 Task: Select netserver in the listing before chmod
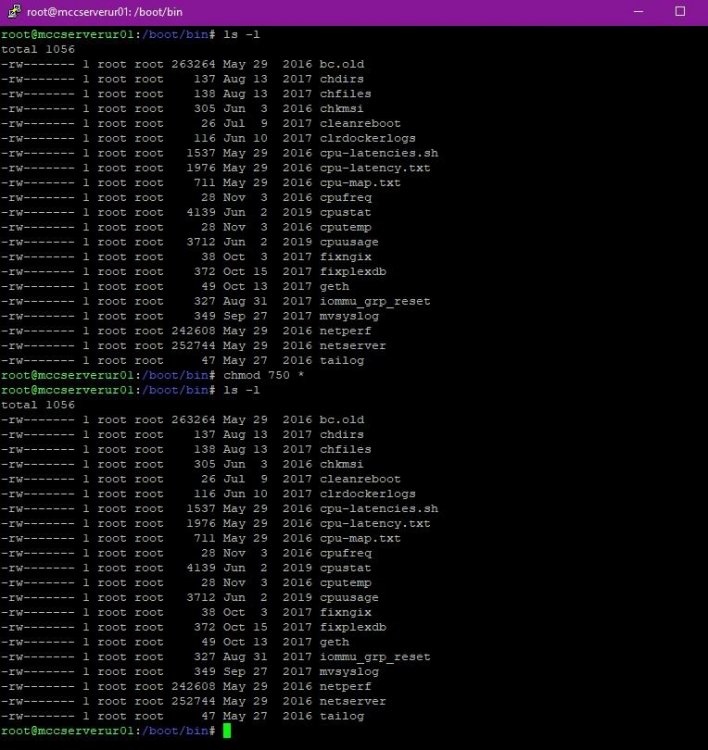[353, 346]
